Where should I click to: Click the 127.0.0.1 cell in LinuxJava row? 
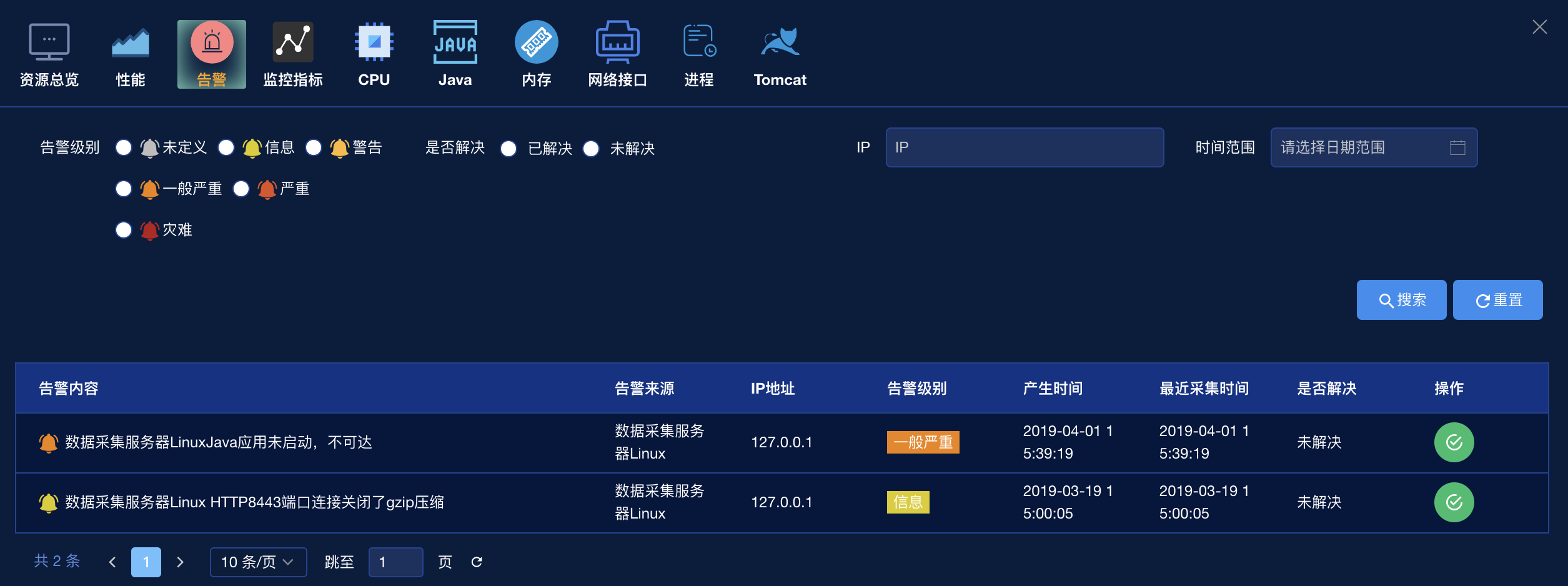tap(782, 442)
